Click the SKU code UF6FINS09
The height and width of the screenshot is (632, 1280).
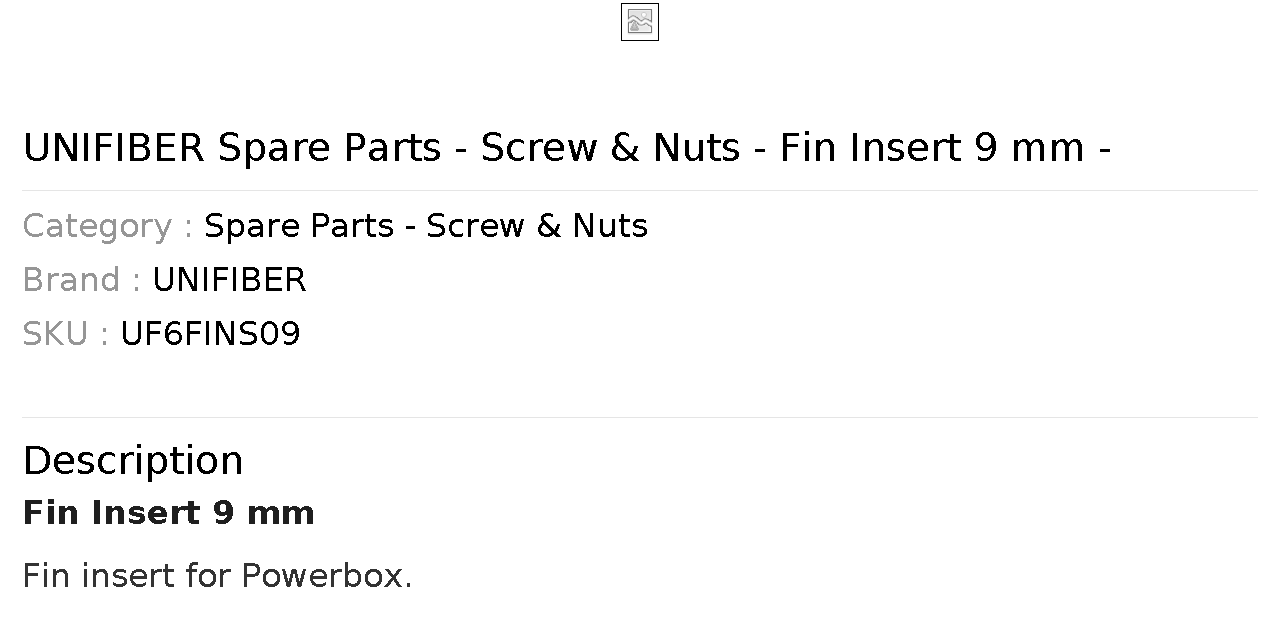pos(210,334)
